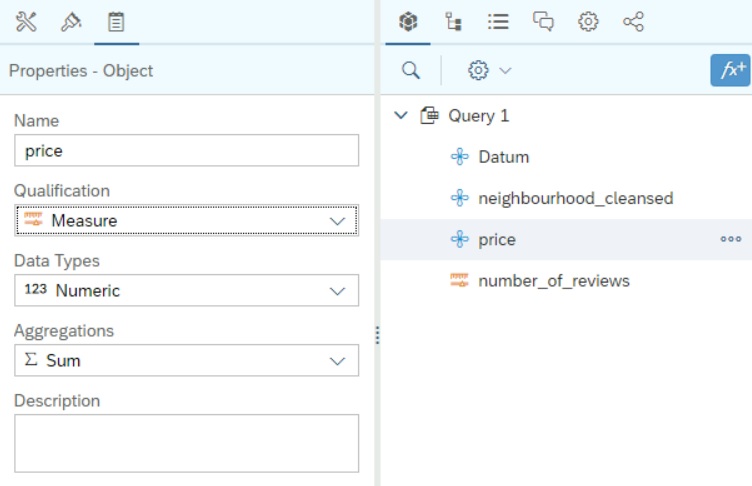The image size is (752, 486).
Task: Collapse the Query 1 tree node
Action: [x=401, y=116]
